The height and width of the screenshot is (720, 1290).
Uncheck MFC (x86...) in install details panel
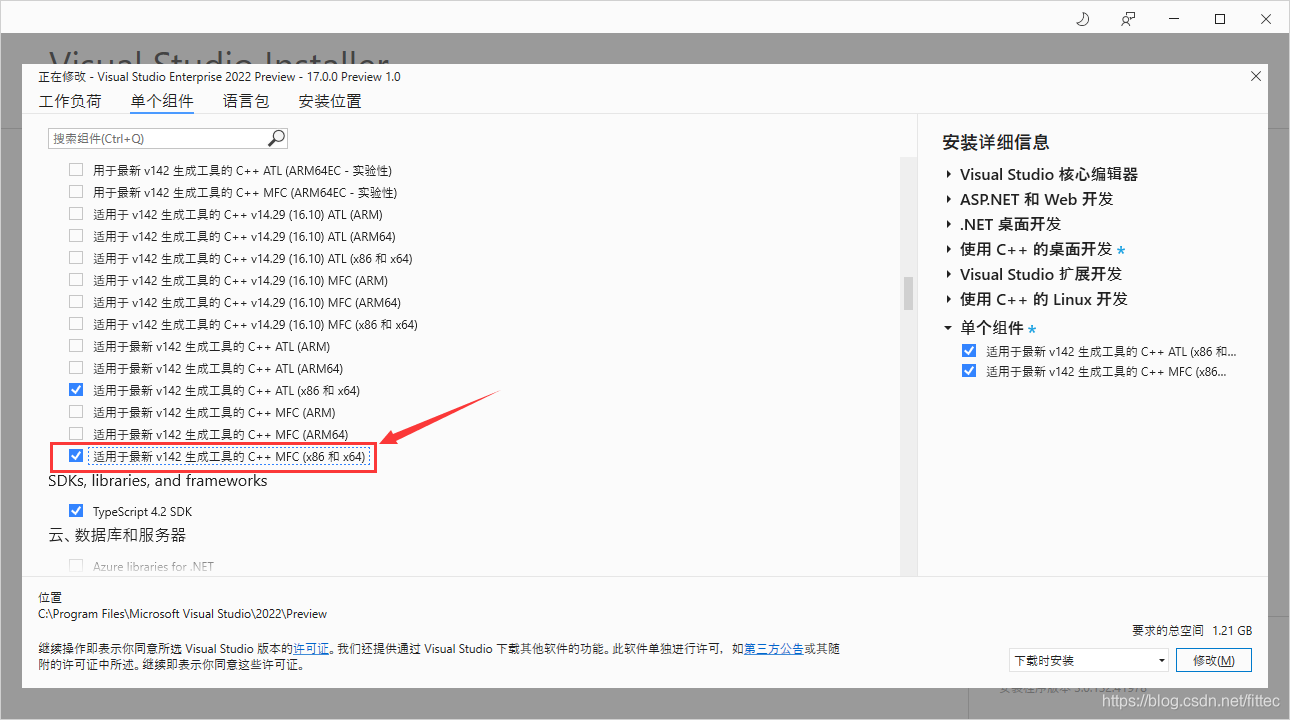pyautogui.click(x=968, y=371)
